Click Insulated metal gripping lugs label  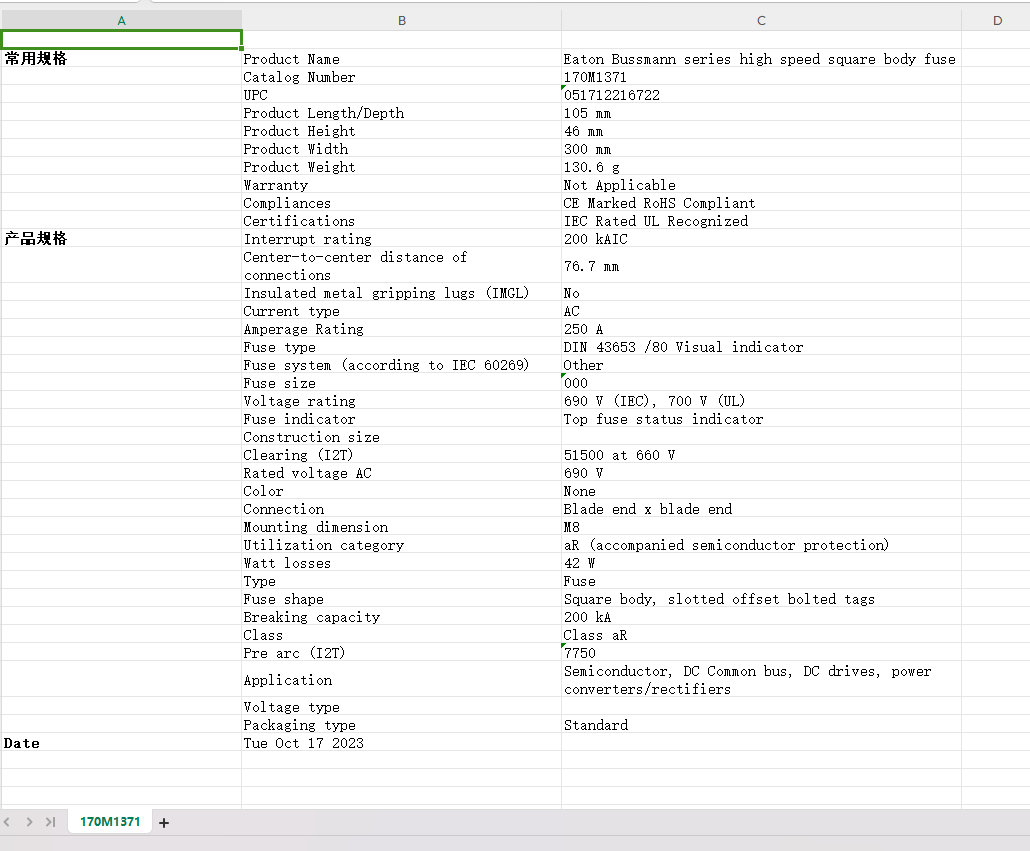pos(401,293)
